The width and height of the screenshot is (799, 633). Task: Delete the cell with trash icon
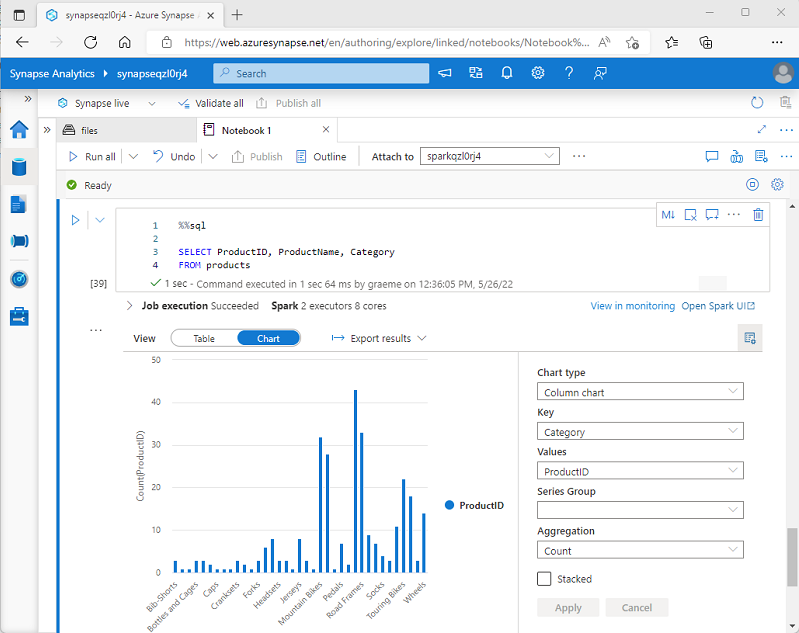pos(758,214)
